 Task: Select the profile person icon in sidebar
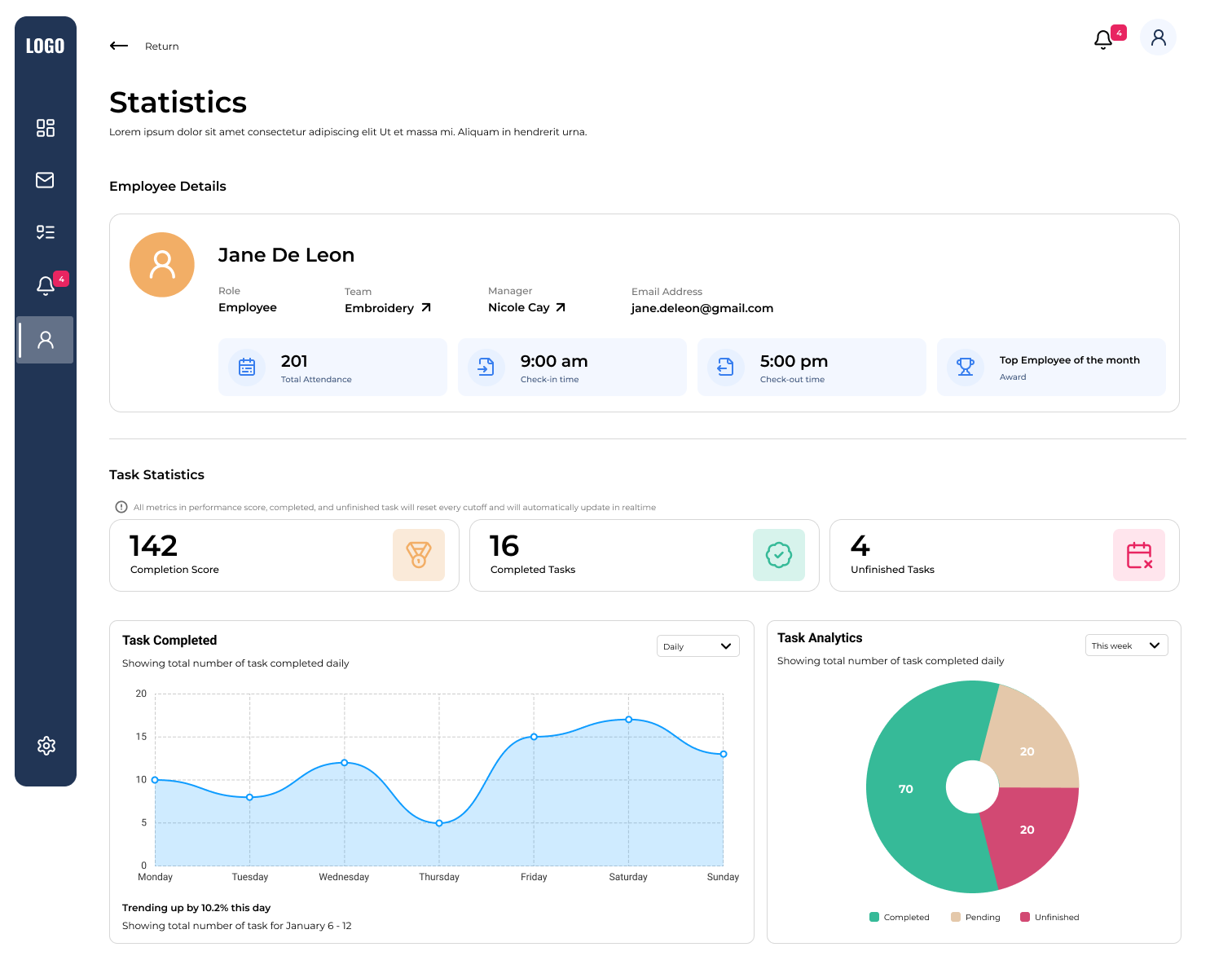(46, 340)
